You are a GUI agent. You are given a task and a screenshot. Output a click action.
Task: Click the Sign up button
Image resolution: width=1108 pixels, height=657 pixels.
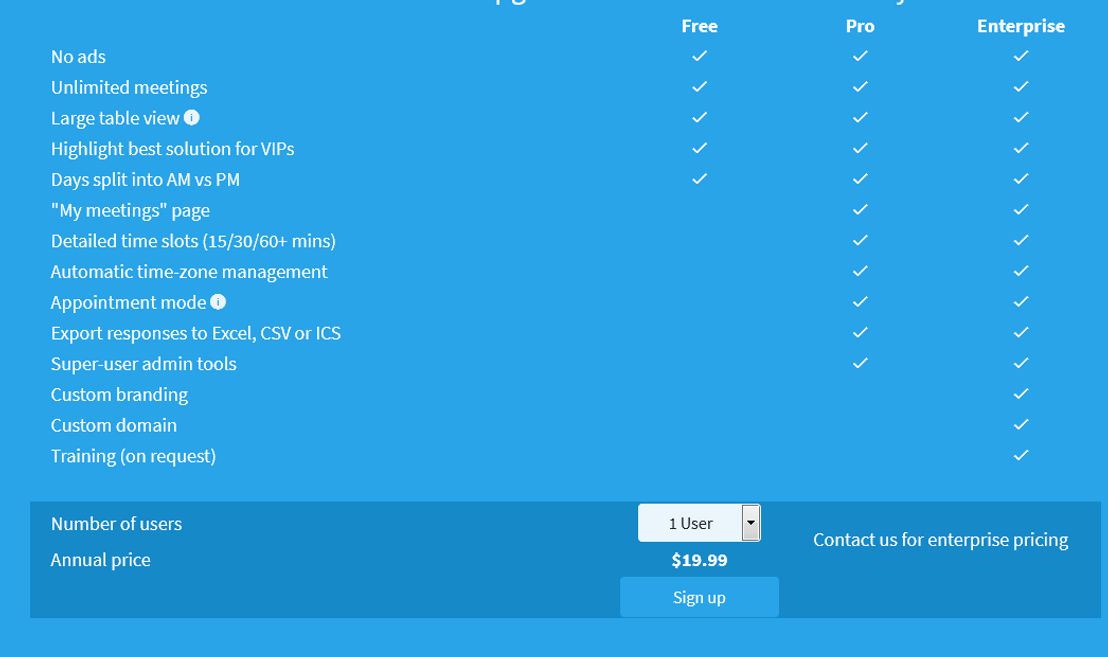tap(699, 597)
